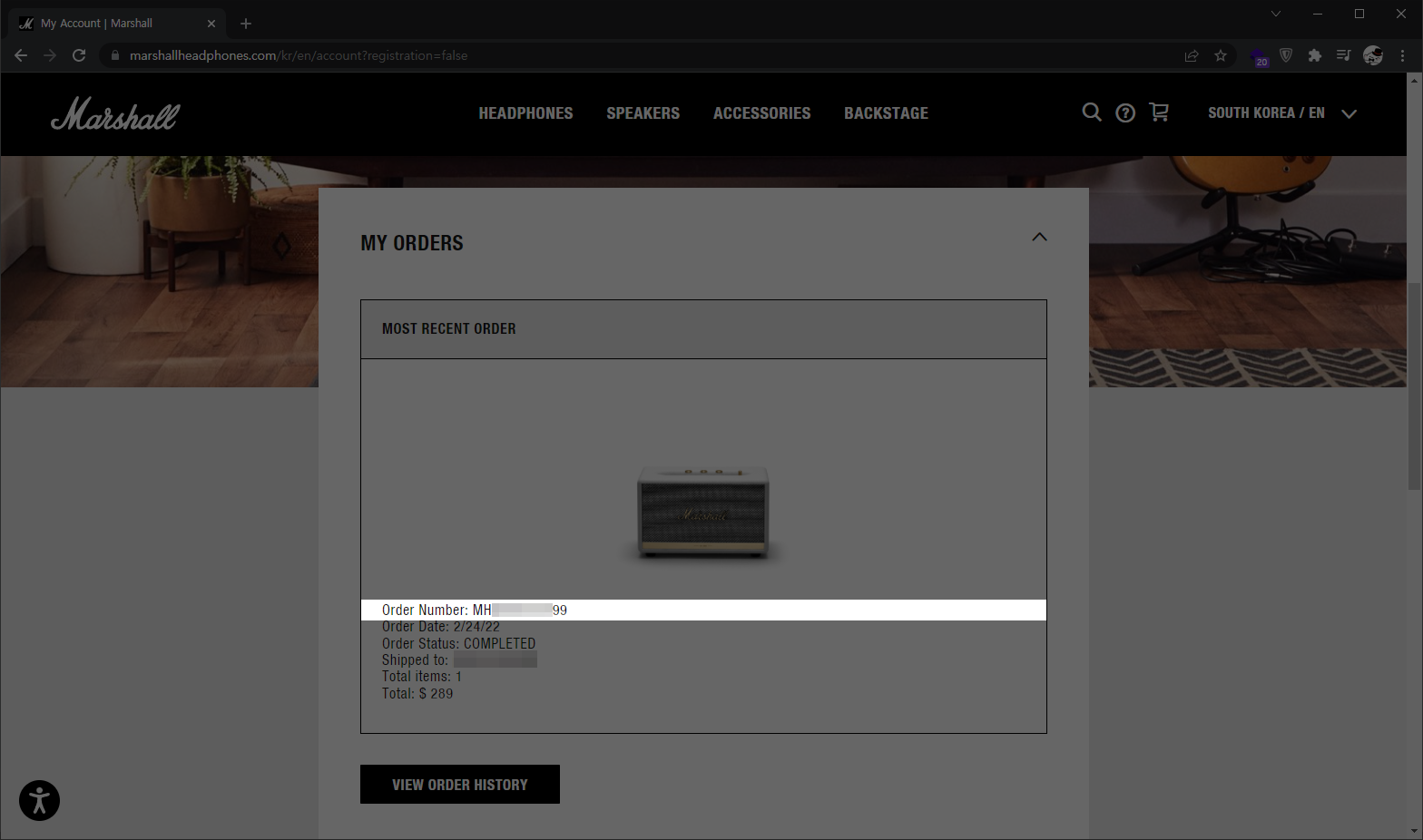
Task: Click the Most Recent Order heading
Action: [448, 328]
